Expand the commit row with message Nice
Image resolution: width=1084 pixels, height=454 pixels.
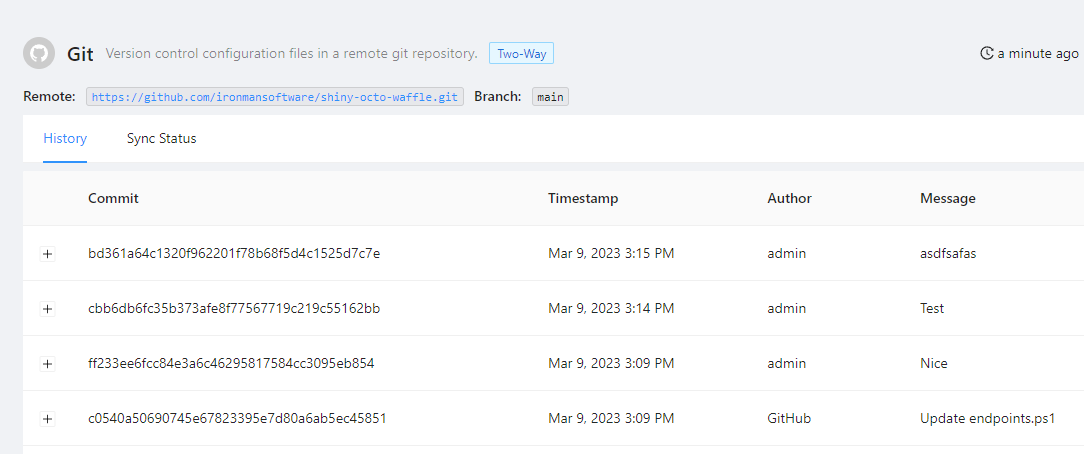click(47, 364)
